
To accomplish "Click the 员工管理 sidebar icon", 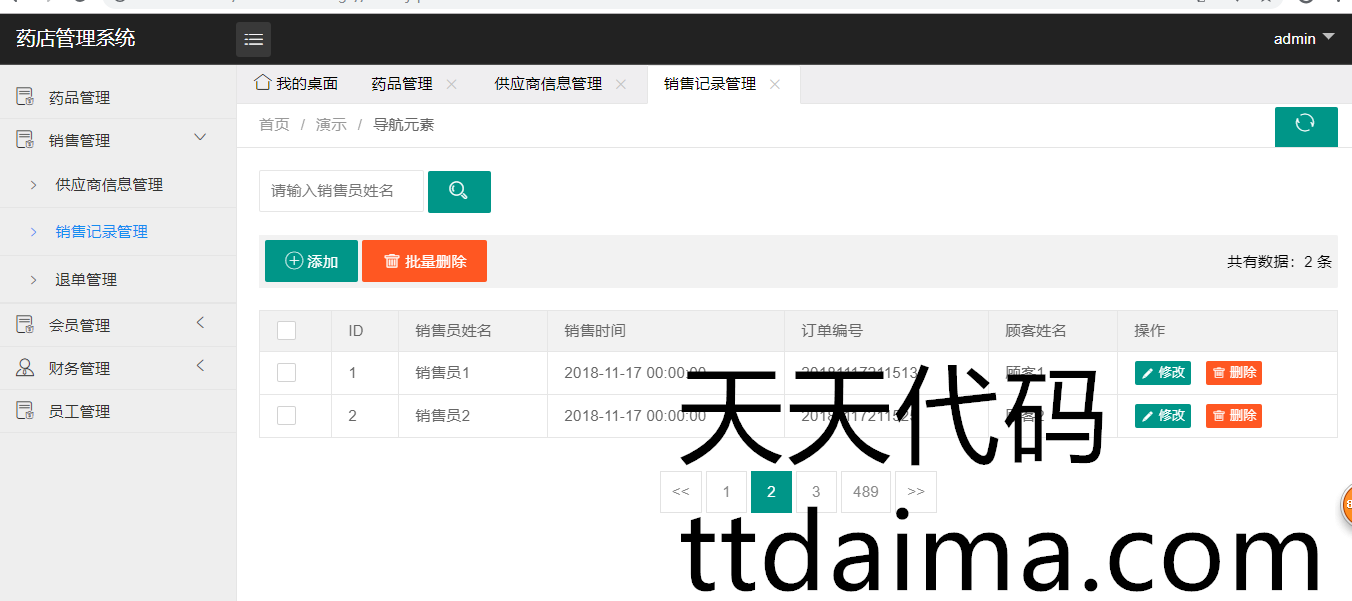I will pyautogui.click(x=25, y=411).
